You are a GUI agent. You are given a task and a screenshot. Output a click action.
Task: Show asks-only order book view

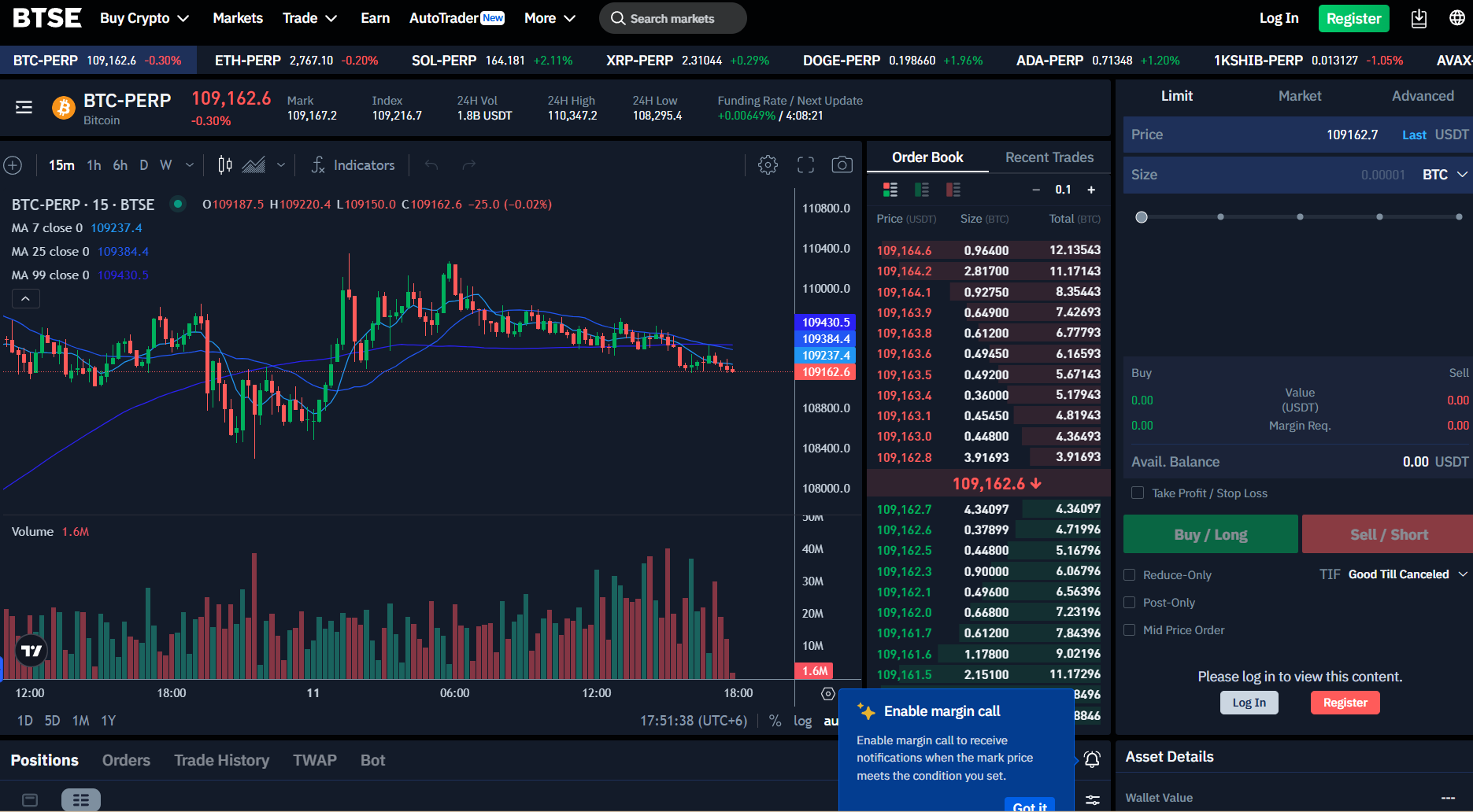[953, 190]
